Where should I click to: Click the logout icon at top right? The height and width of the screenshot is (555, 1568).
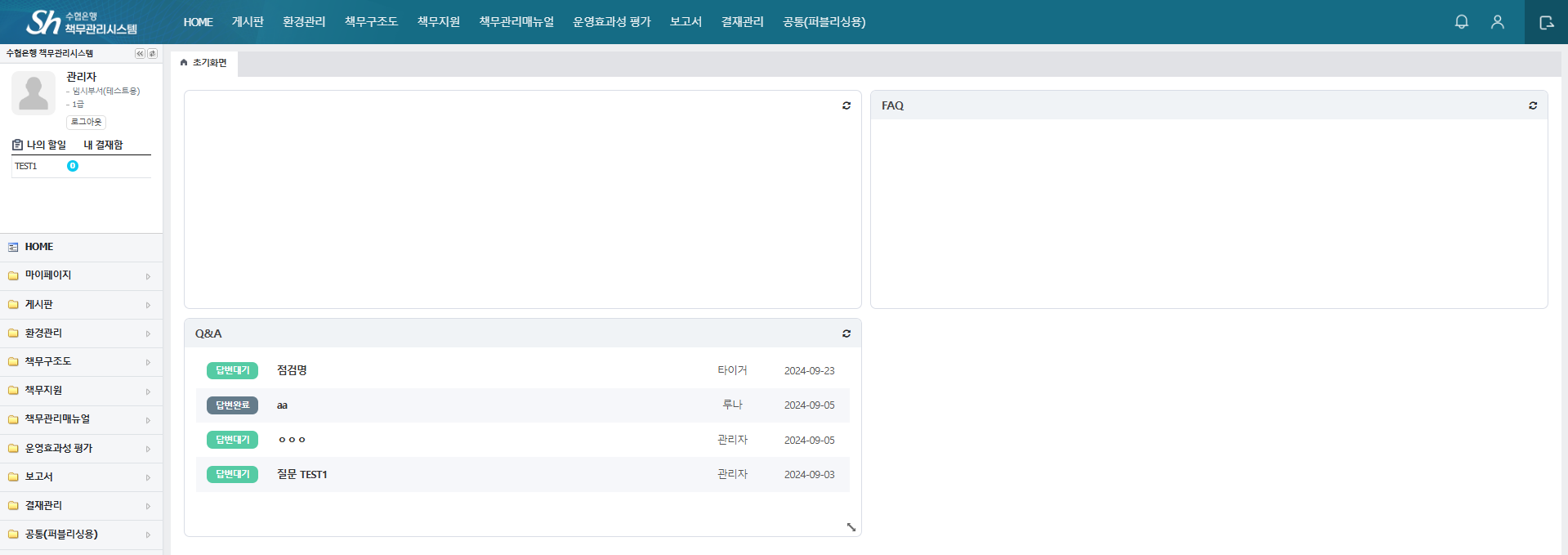(x=1546, y=22)
